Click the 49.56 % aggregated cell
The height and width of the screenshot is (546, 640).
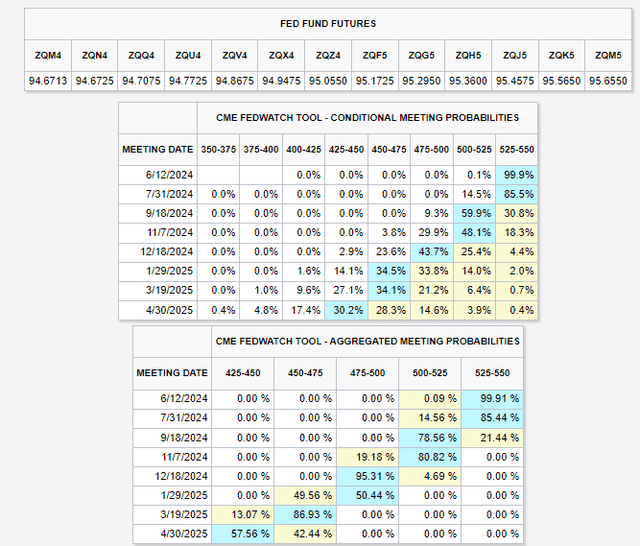(305, 495)
